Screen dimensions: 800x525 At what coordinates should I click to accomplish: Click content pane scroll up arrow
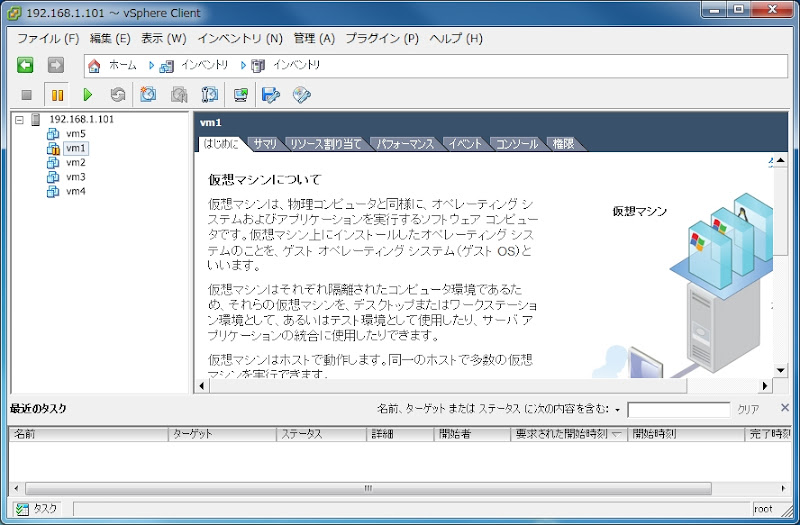pyautogui.click(x=780, y=160)
